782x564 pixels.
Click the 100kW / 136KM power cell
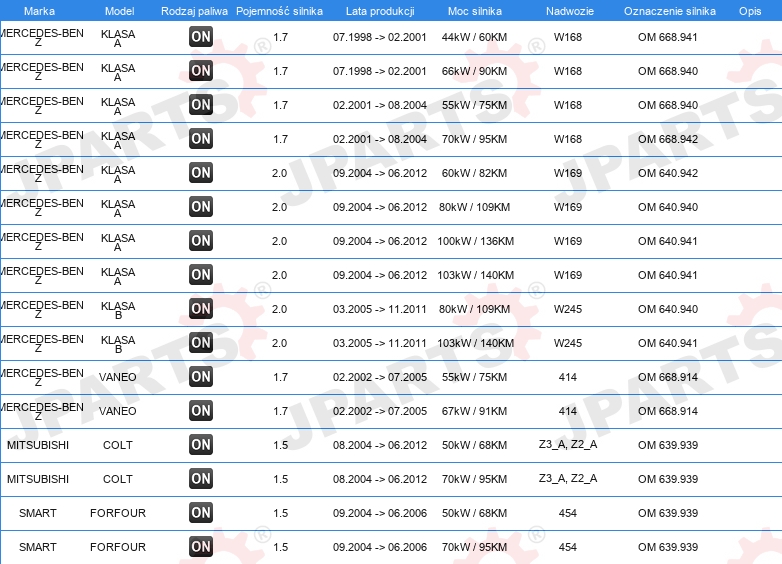tap(476, 241)
